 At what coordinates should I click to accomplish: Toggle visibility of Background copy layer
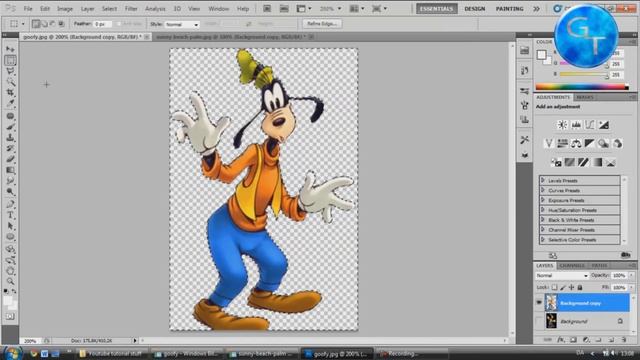click(539, 303)
